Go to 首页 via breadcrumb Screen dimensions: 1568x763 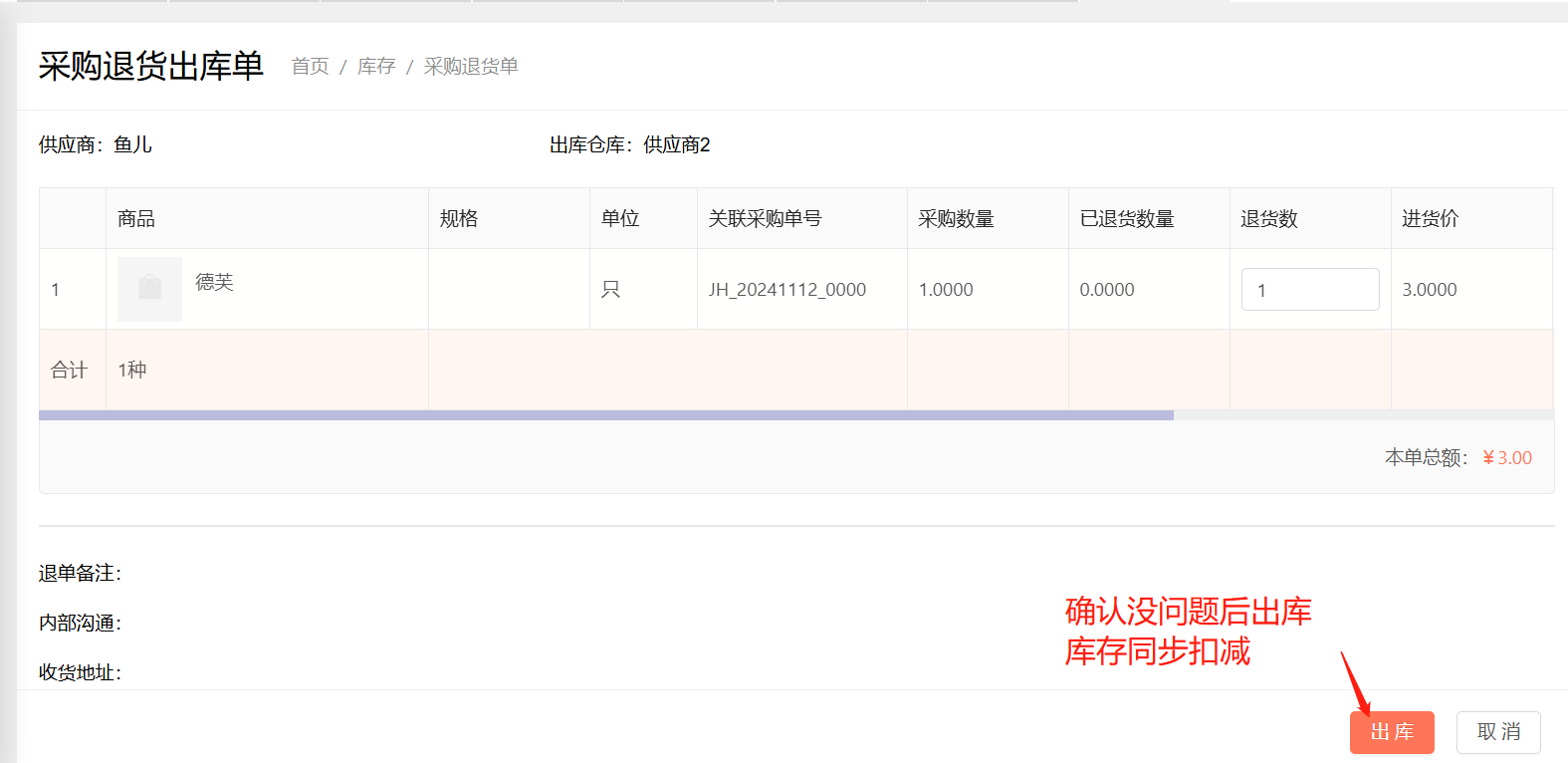coord(310,67)
